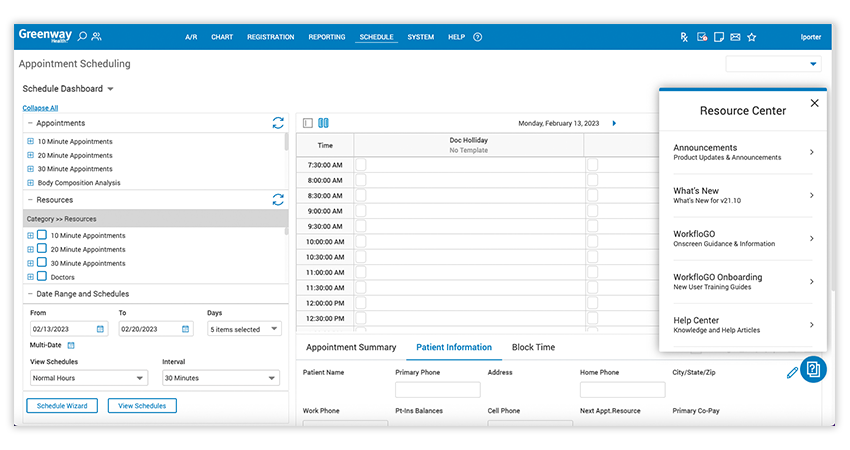Click the pencil edit icon in Patient Information

click(x=792, y=372)
